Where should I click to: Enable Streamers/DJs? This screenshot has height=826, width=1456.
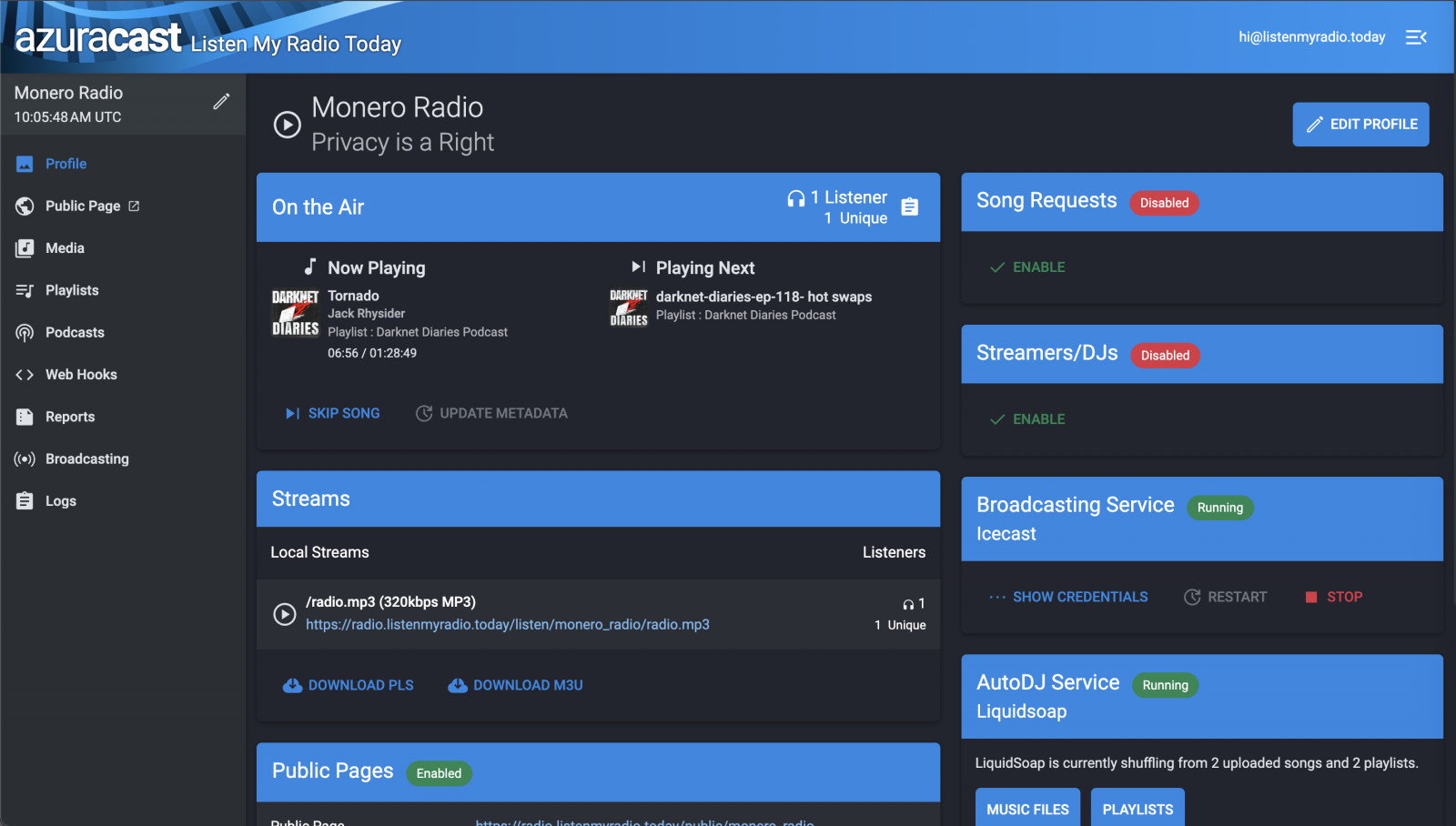1027,419
